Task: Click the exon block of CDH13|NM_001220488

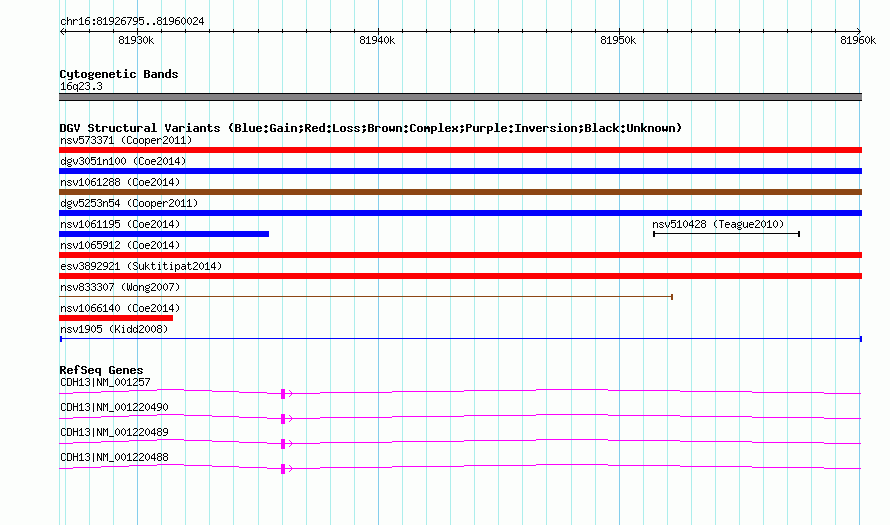Action: tap(283, 469)
